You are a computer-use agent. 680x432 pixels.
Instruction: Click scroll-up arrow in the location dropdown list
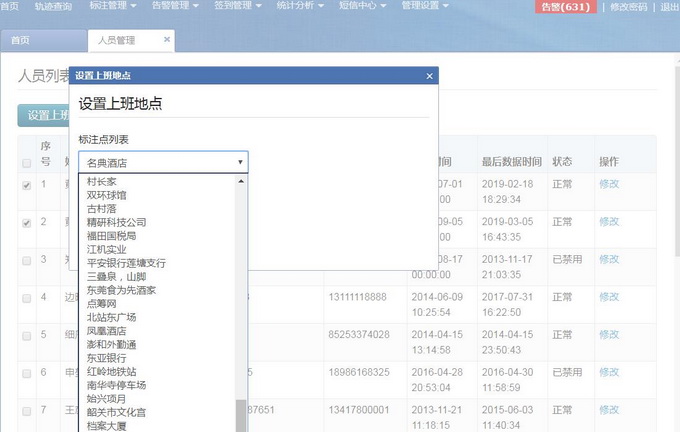(x=240, y=182)
